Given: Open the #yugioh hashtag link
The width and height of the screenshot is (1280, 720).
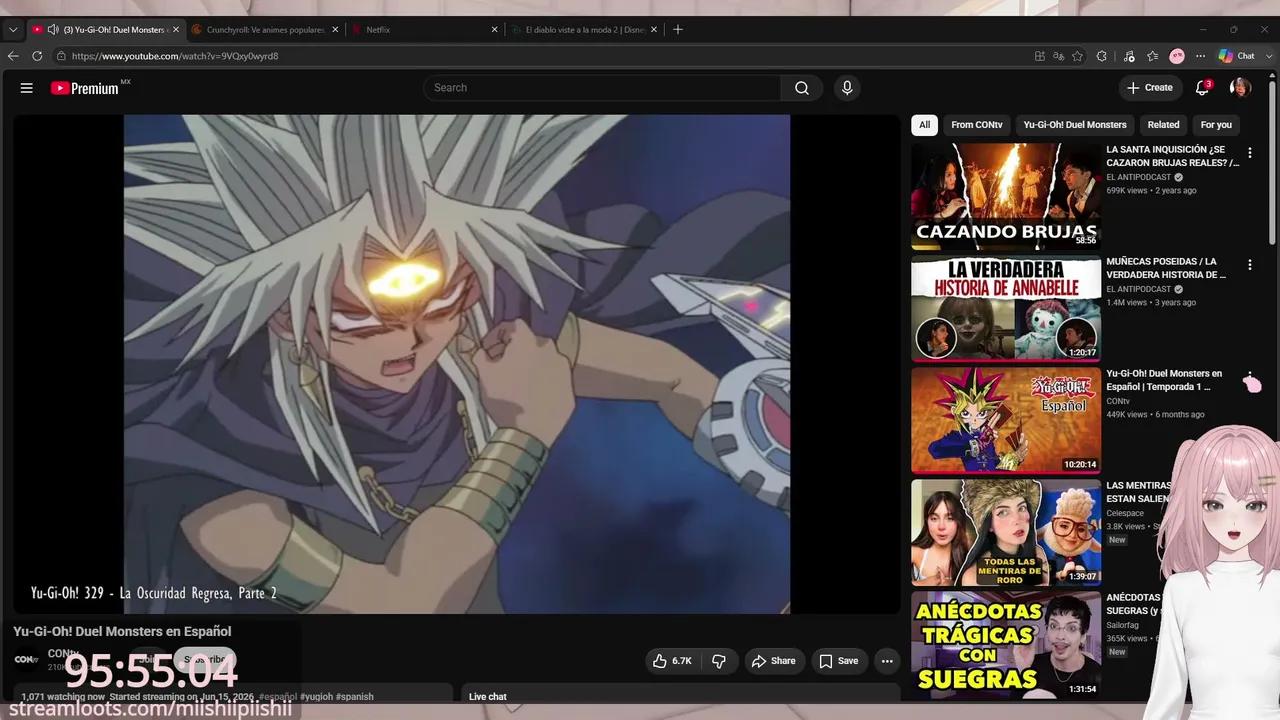Looking at the screenshot, I should tap(317, 696).
